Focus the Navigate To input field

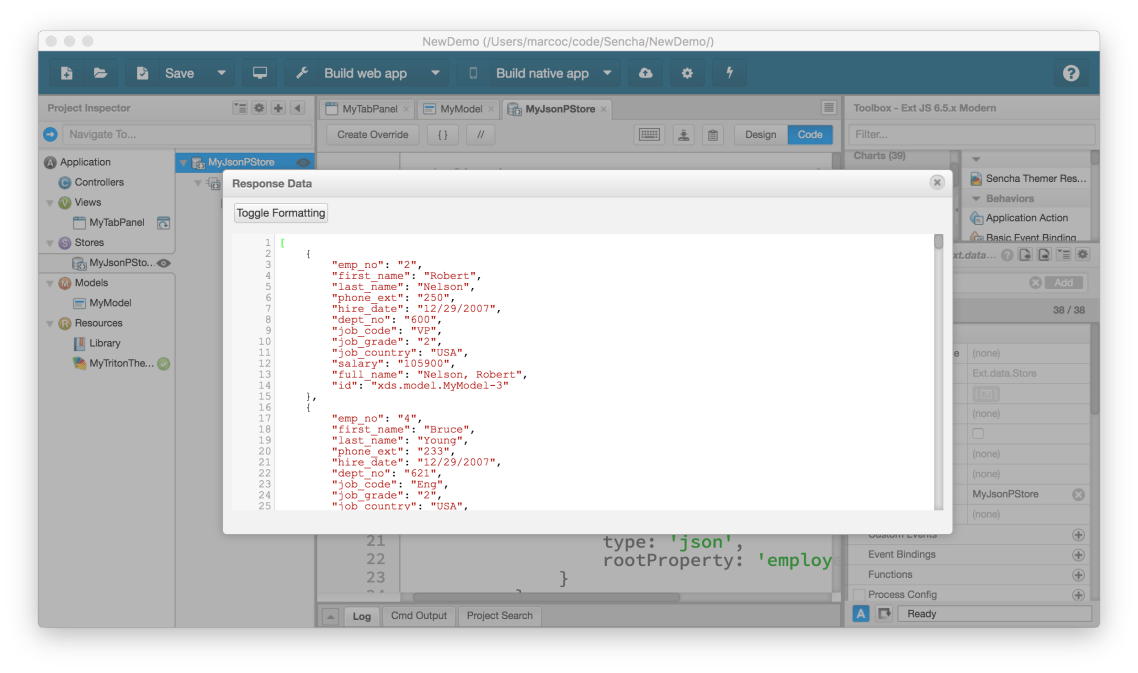(x=187, y=134)
